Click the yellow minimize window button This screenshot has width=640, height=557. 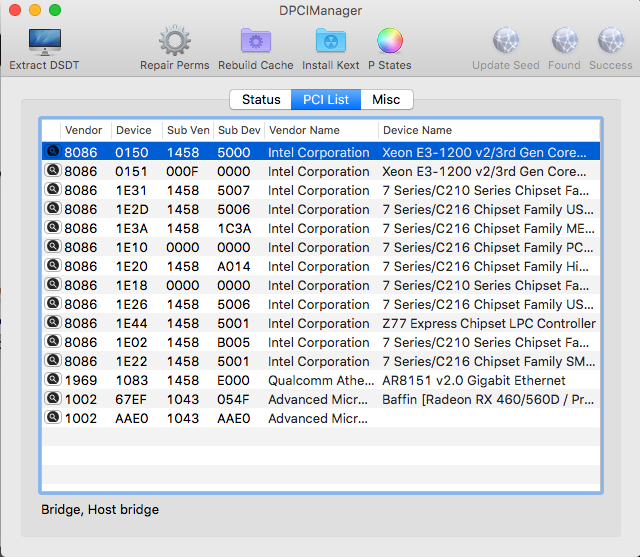pyautogui.click(x=35, y=10)
